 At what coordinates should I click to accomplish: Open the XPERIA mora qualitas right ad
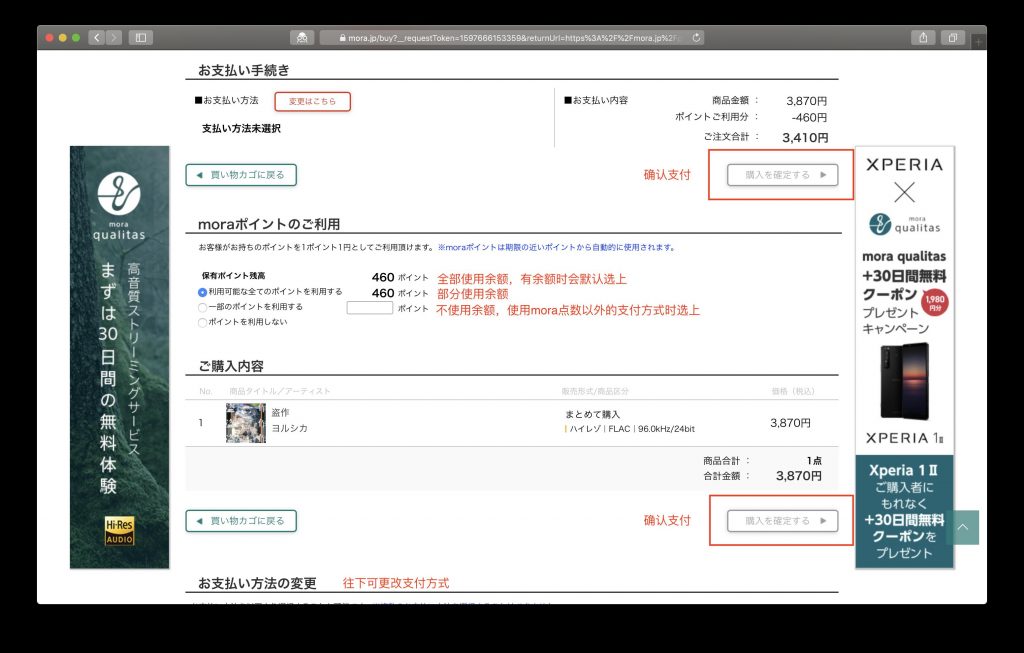[904, 357]
